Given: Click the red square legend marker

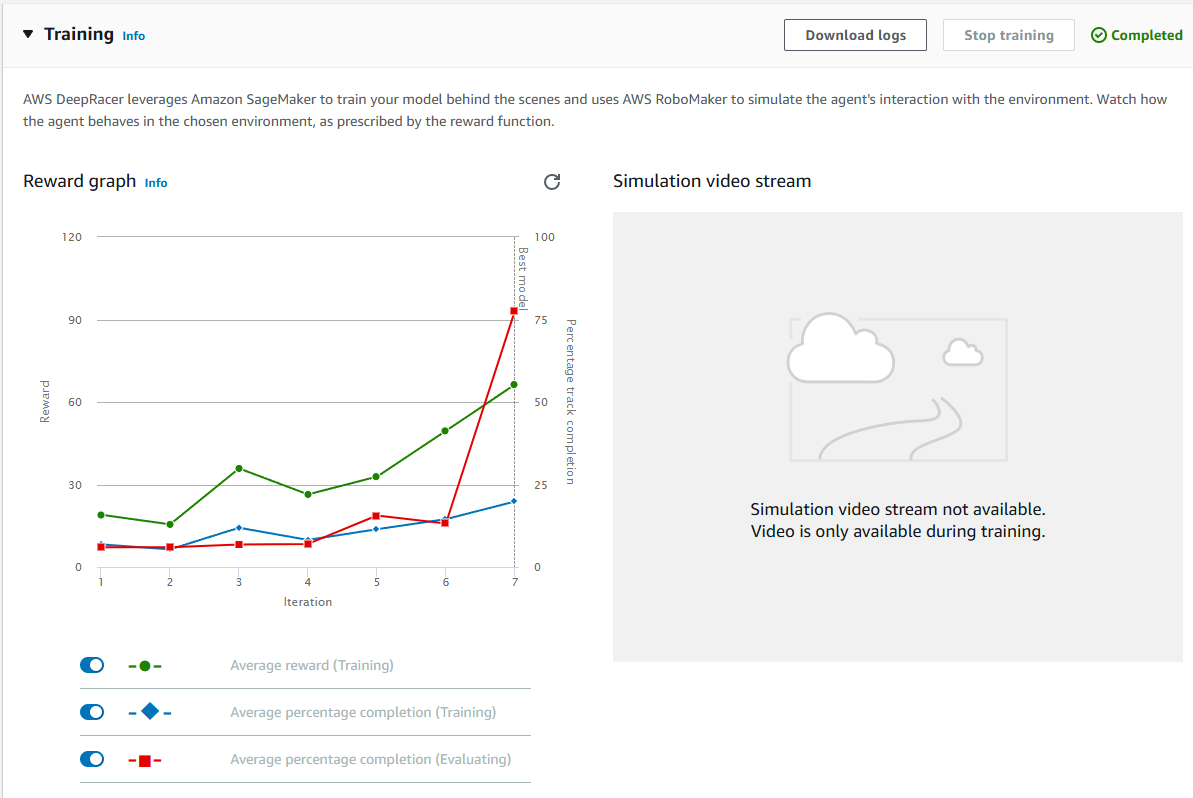Looking at the screenshot, I should pos(145,760).
